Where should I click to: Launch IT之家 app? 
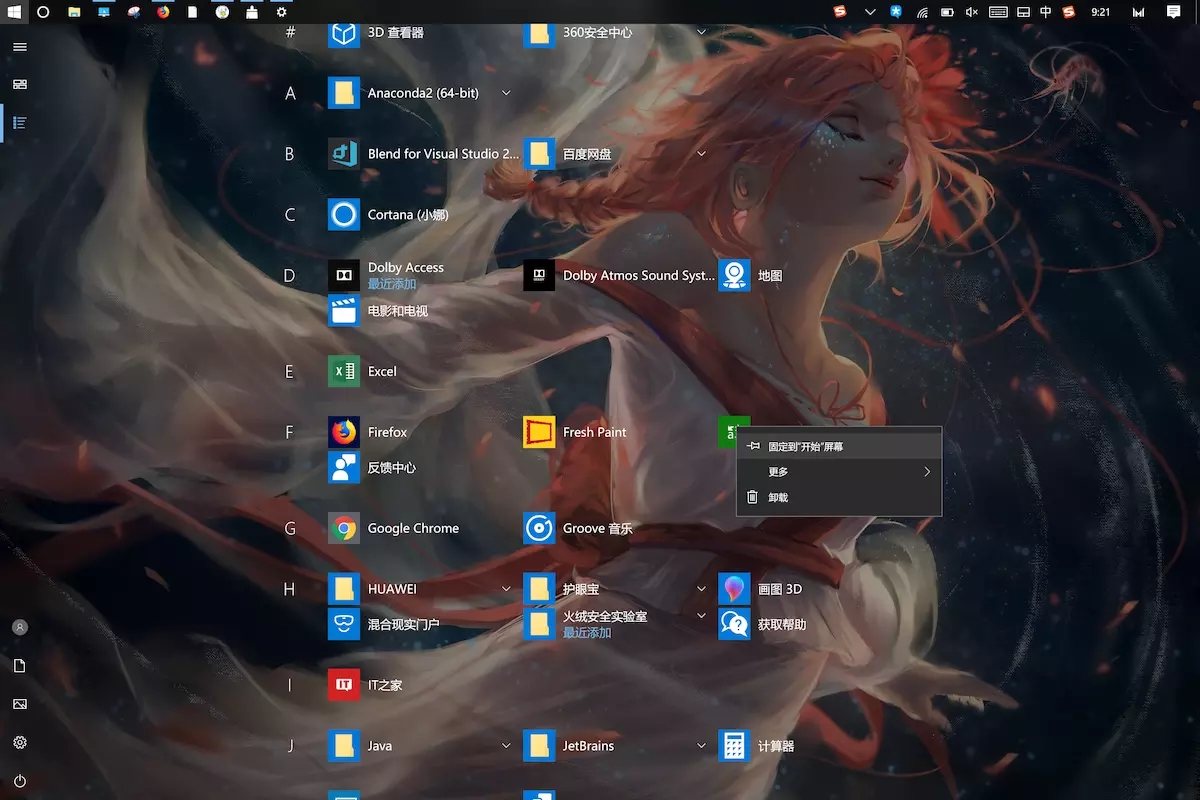point(366,685)
